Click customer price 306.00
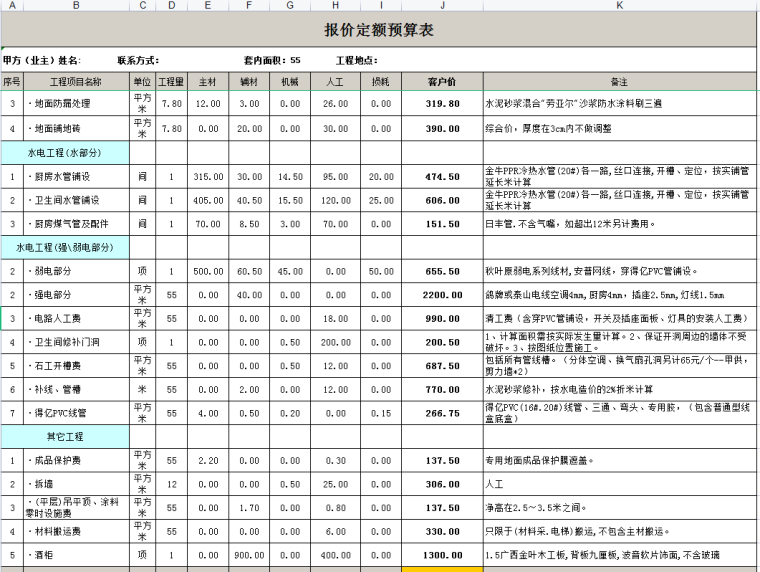This screenshot has height=572, width=760. pyautogui.click(x=443, y=484)
